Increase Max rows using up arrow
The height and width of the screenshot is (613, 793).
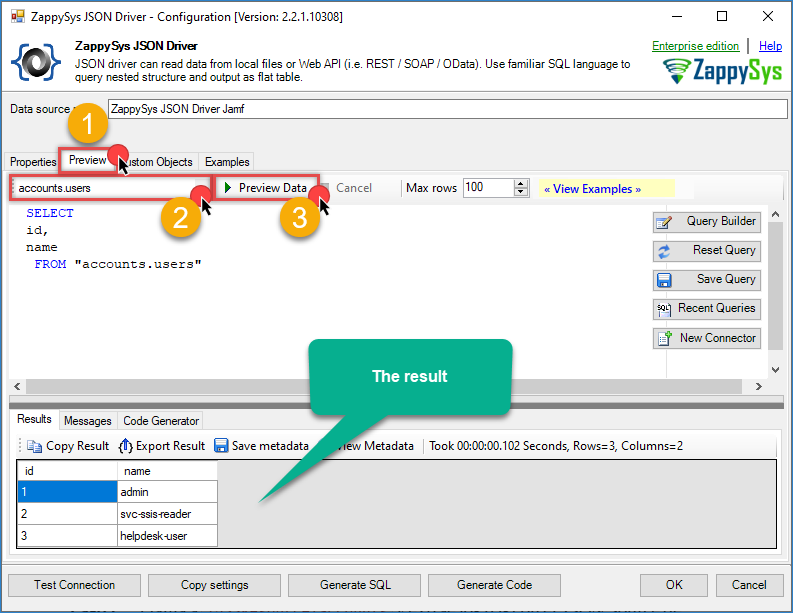point(521,184)
